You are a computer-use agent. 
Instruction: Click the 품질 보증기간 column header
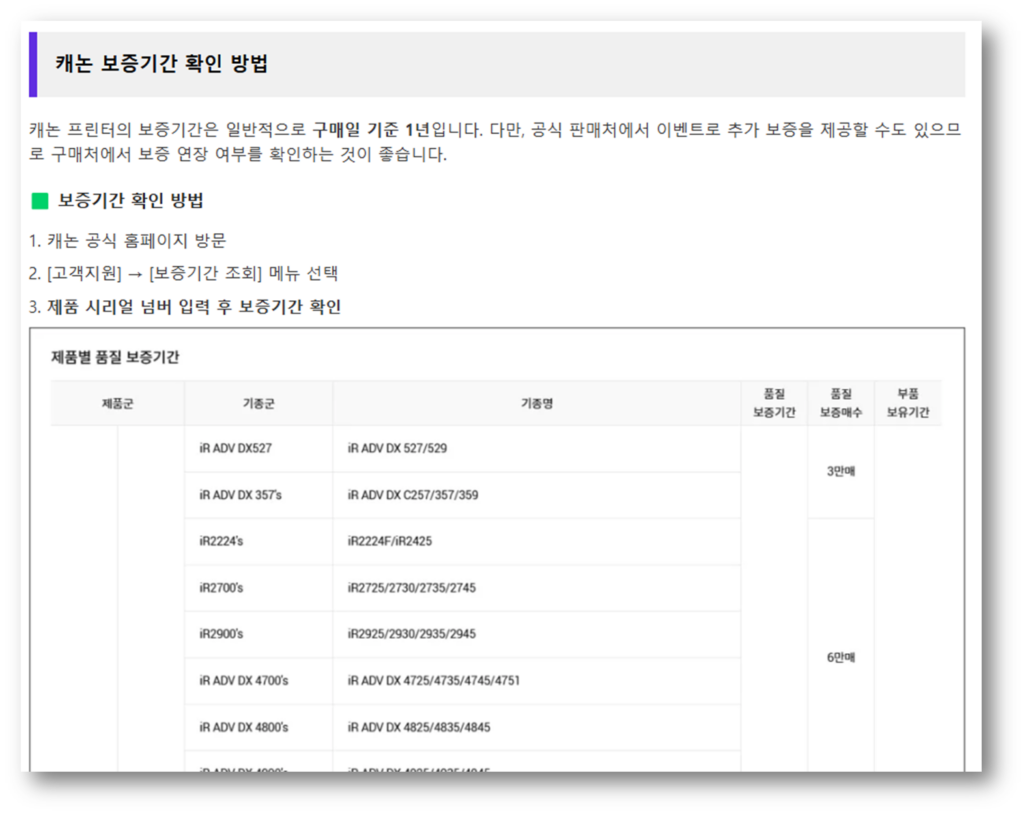775,403
